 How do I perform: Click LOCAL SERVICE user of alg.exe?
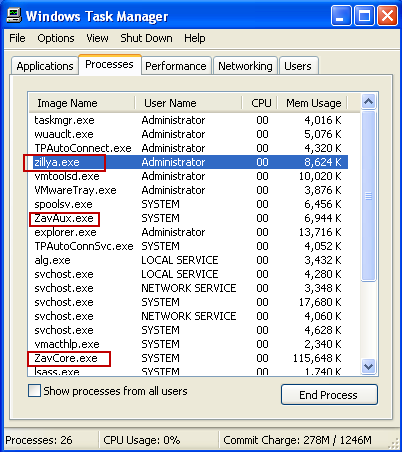[x=180, y=260]
